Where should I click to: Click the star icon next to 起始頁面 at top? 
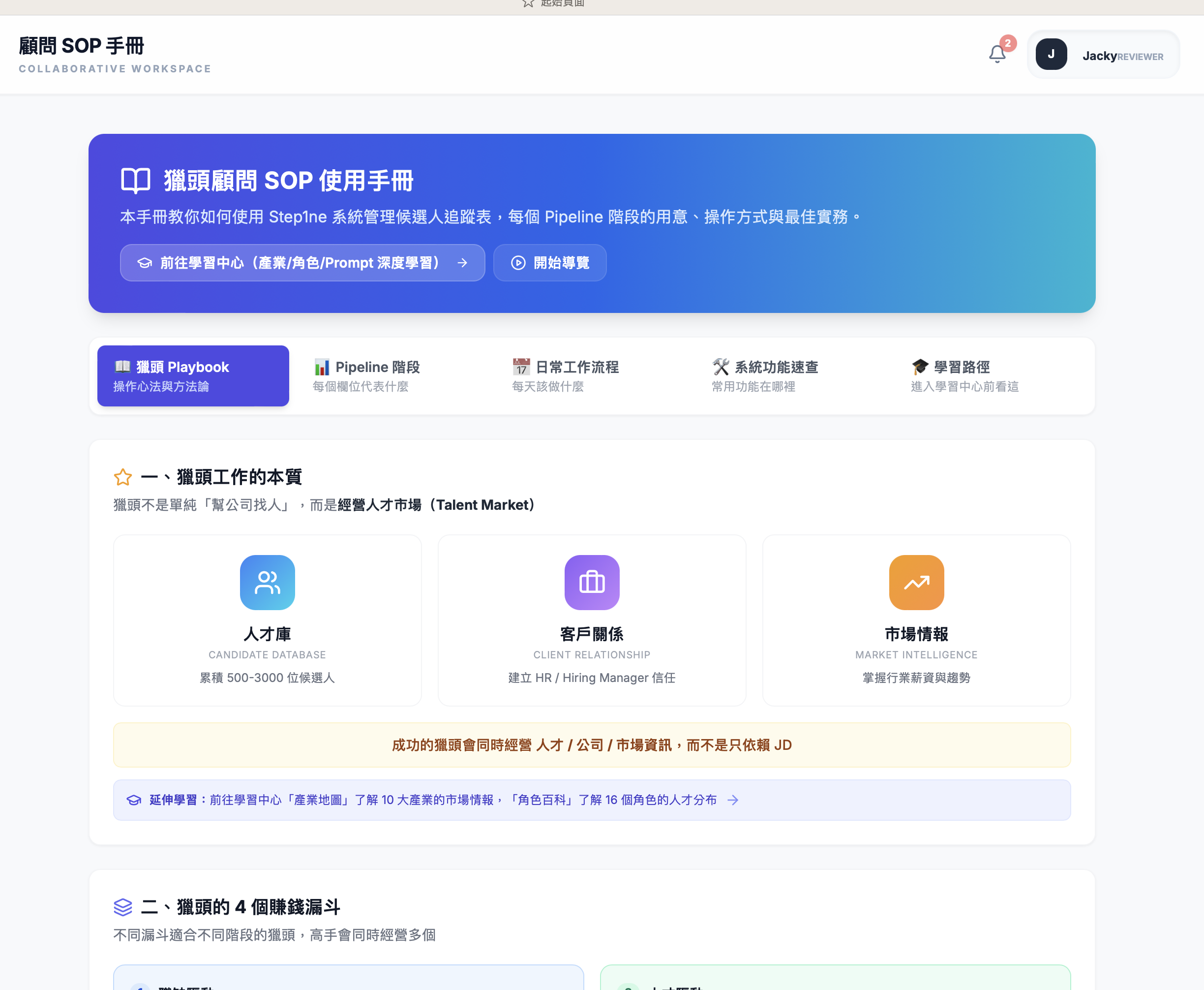[527, 3]
